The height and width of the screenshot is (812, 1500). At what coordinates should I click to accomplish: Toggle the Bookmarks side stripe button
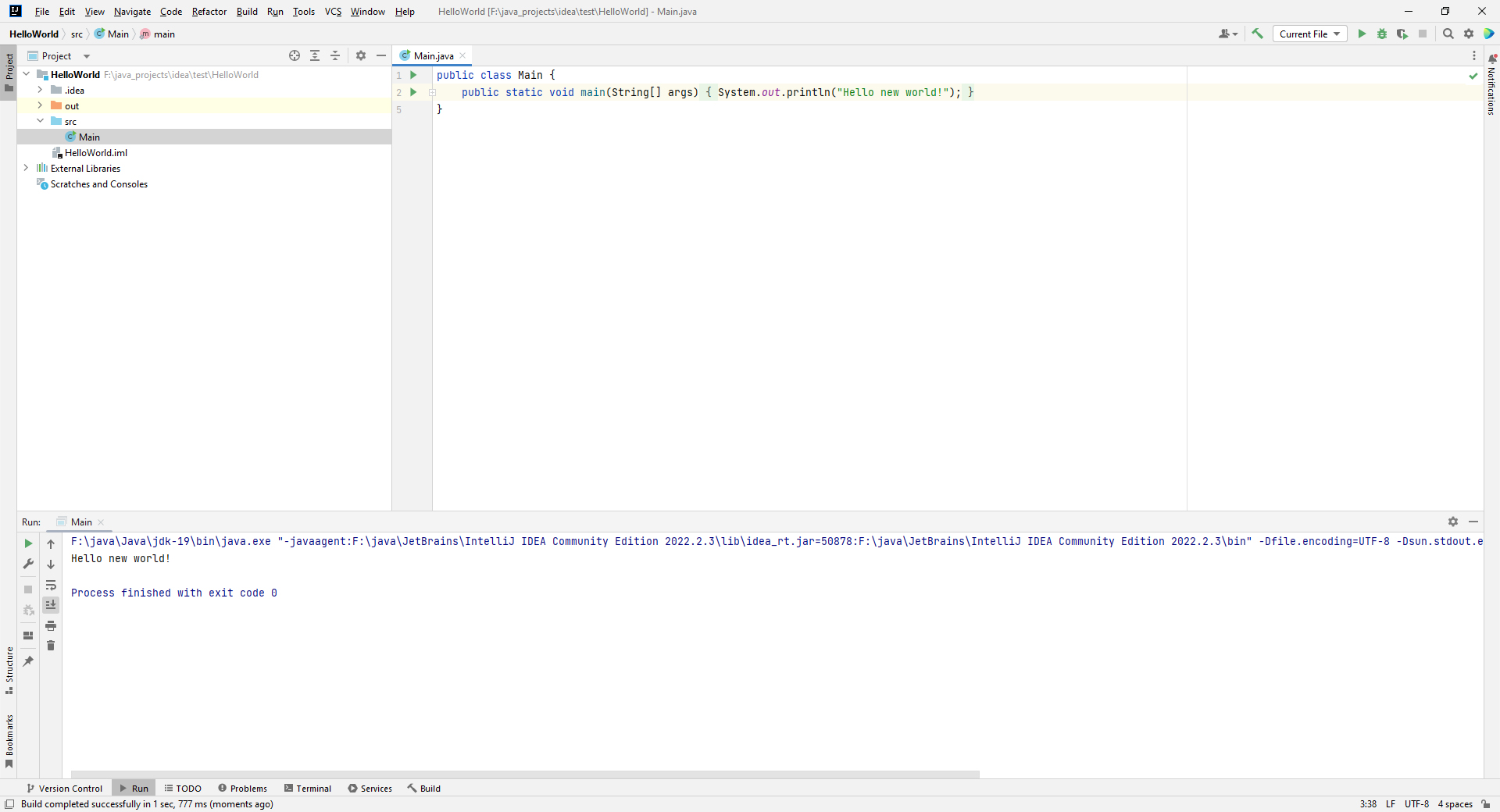[9, 742]
